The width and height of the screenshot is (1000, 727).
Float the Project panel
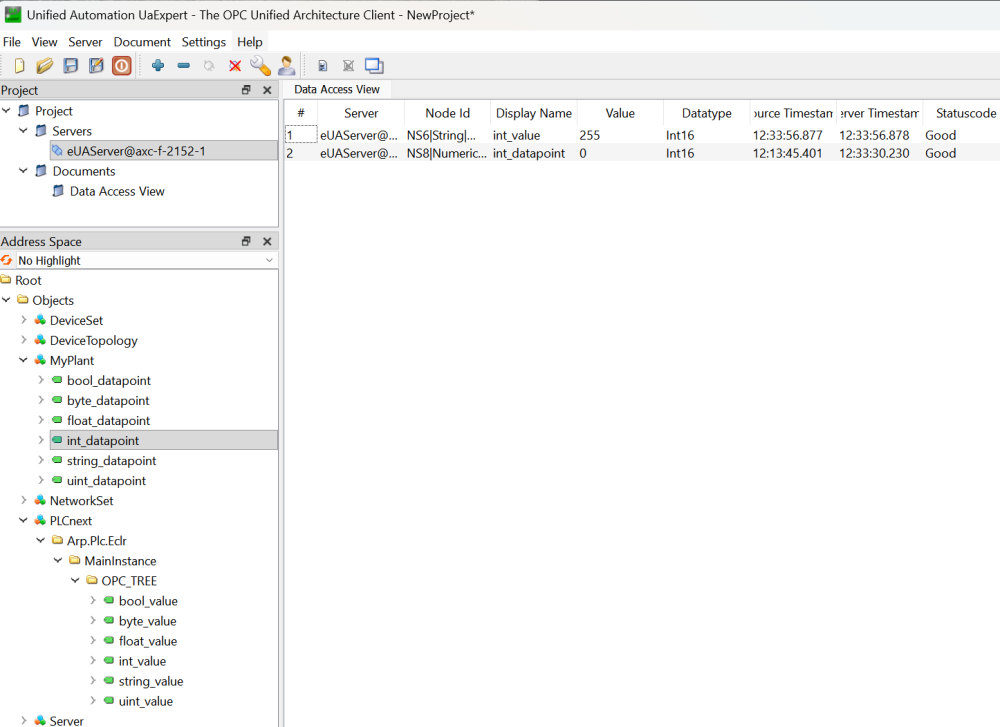click(x=246, y=90)
